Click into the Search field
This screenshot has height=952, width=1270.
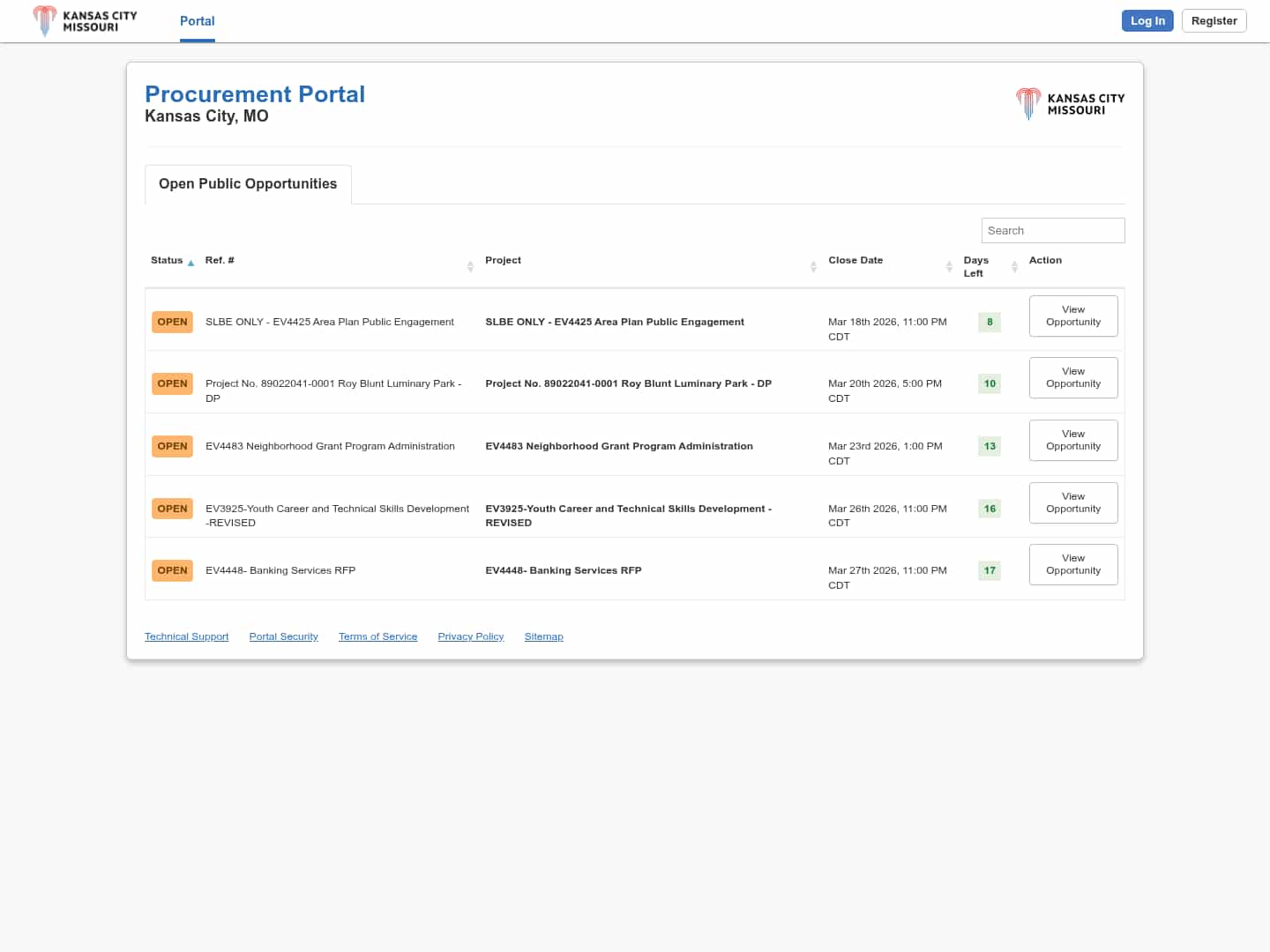click(x=1052, y=230)
